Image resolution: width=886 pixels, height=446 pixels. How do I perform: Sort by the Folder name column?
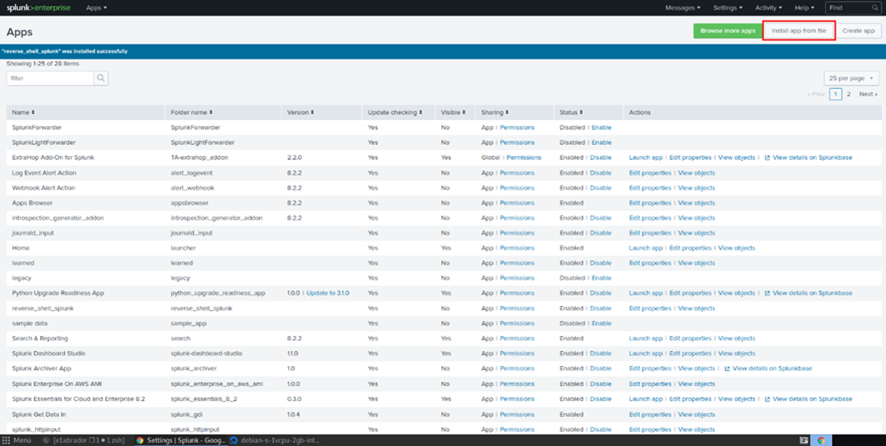coord(192,112)
